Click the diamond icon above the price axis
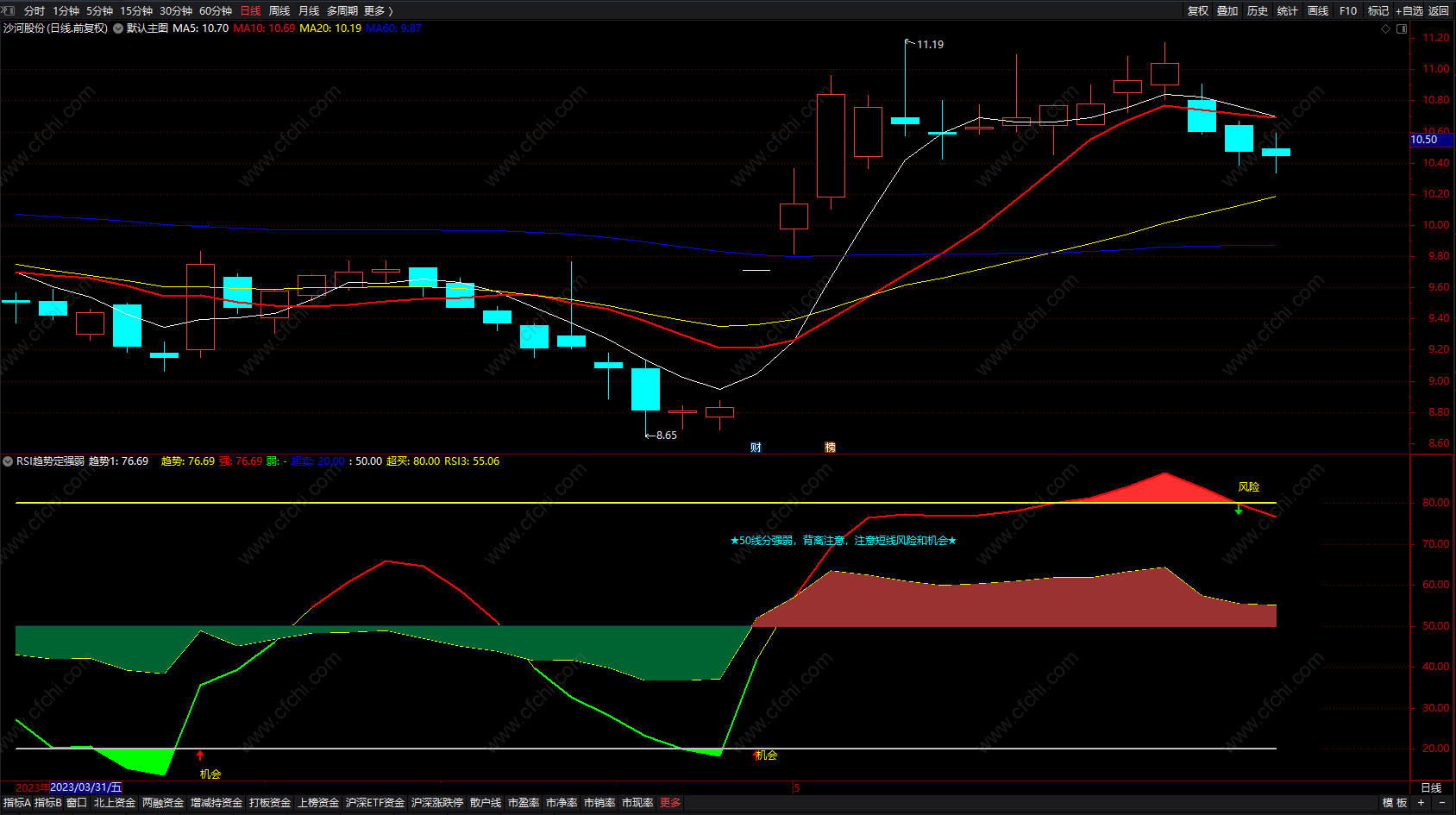This screenshot has width=1456, height=815. point(1386,28)
